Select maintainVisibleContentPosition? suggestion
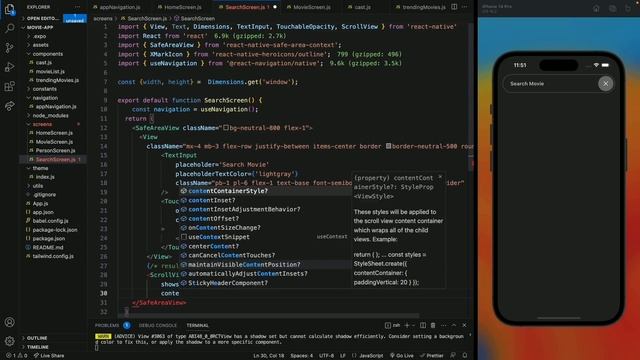The height and width of the screenshot is (360, 640). (x=265, y=264)
